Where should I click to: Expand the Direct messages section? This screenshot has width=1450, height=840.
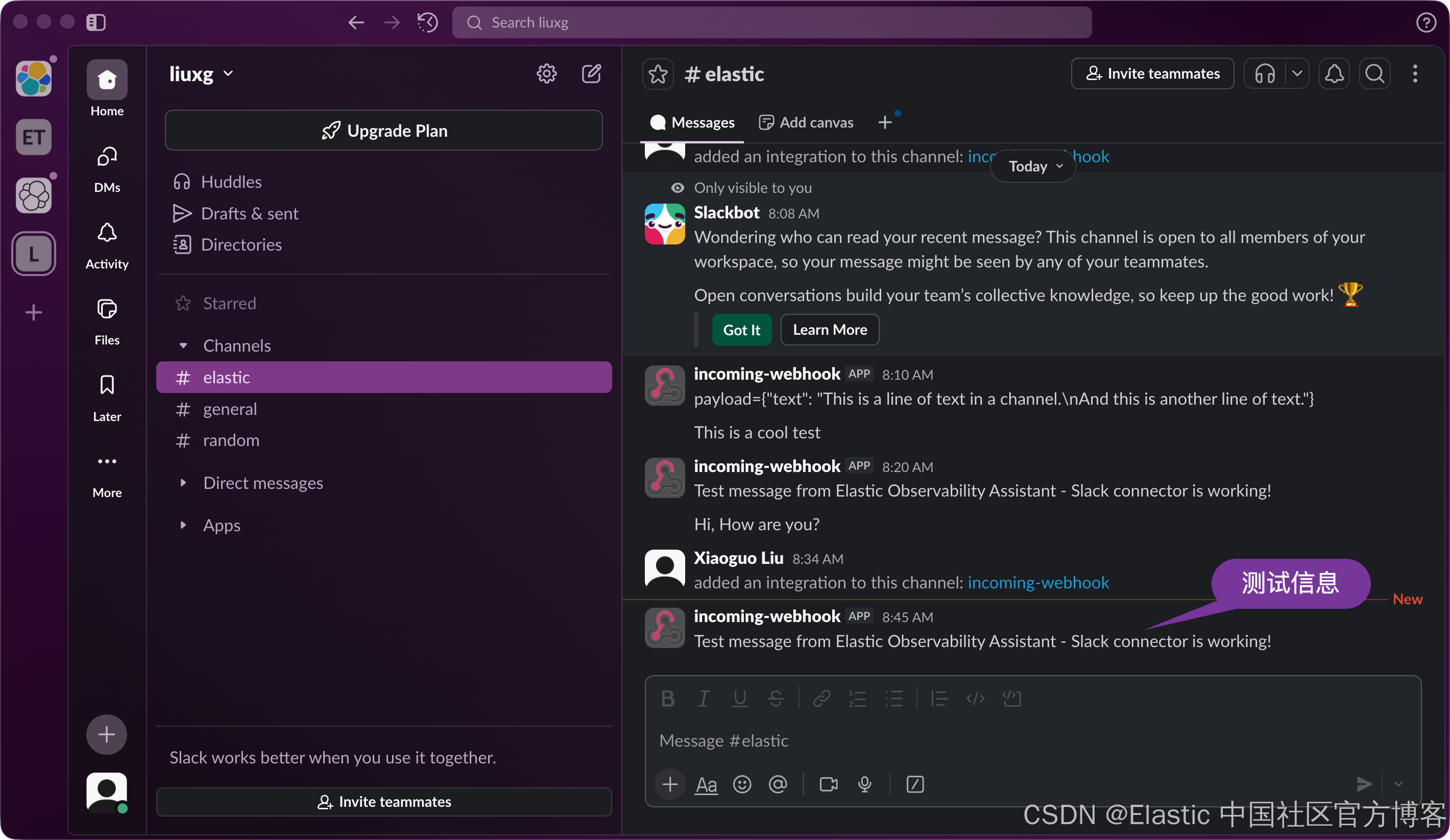(183, 483)
